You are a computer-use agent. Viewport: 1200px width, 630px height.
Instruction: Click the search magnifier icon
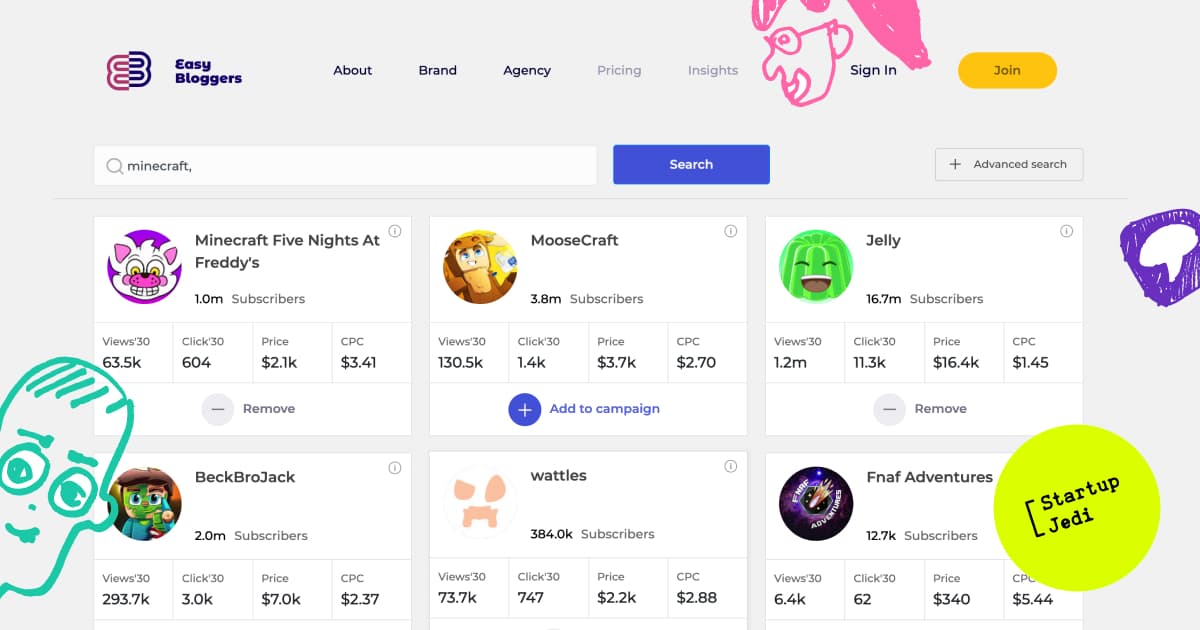tap(115, 166)
